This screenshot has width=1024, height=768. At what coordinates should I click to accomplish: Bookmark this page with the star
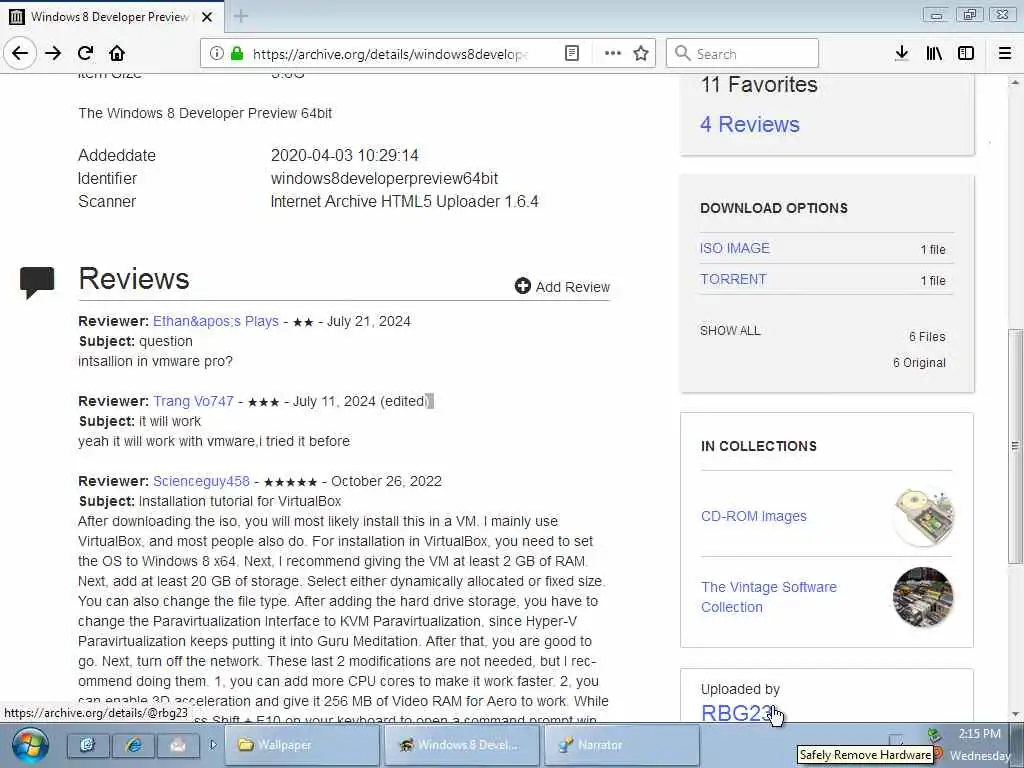pos(641,54)
